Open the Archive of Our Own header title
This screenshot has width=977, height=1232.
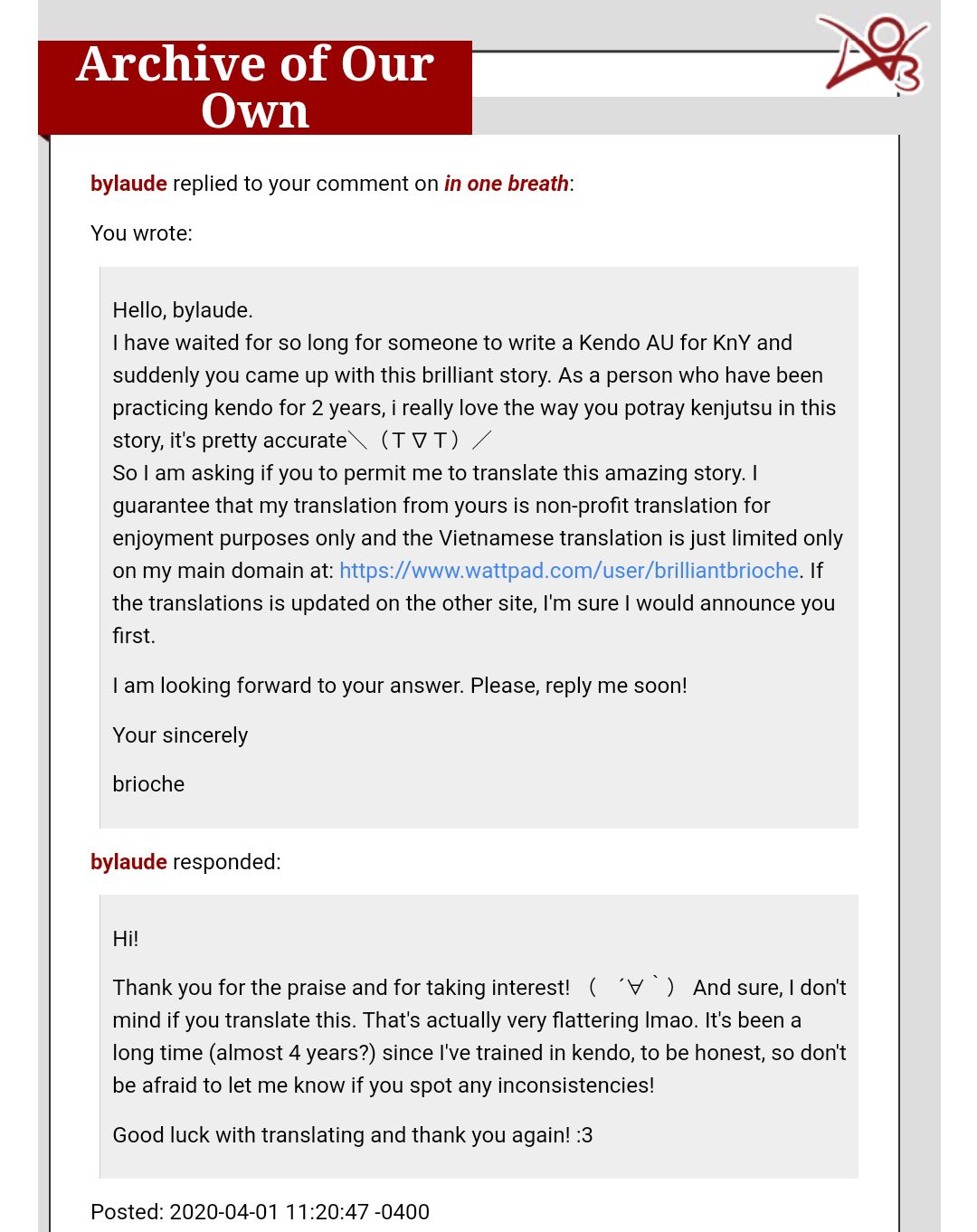pos(255,88)
